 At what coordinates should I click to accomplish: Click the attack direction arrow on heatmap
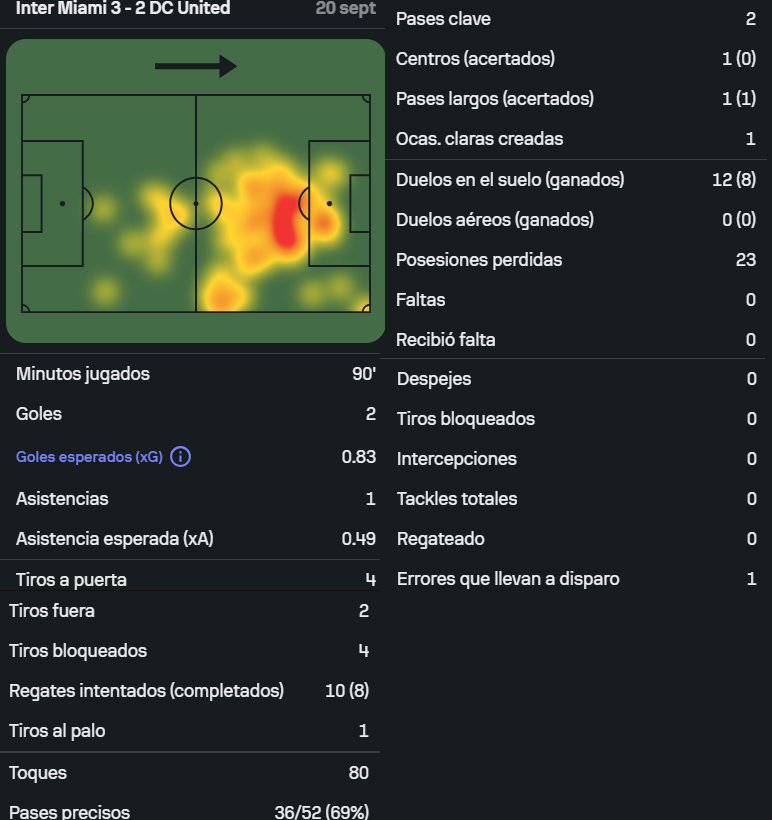(x=196, y=66)
